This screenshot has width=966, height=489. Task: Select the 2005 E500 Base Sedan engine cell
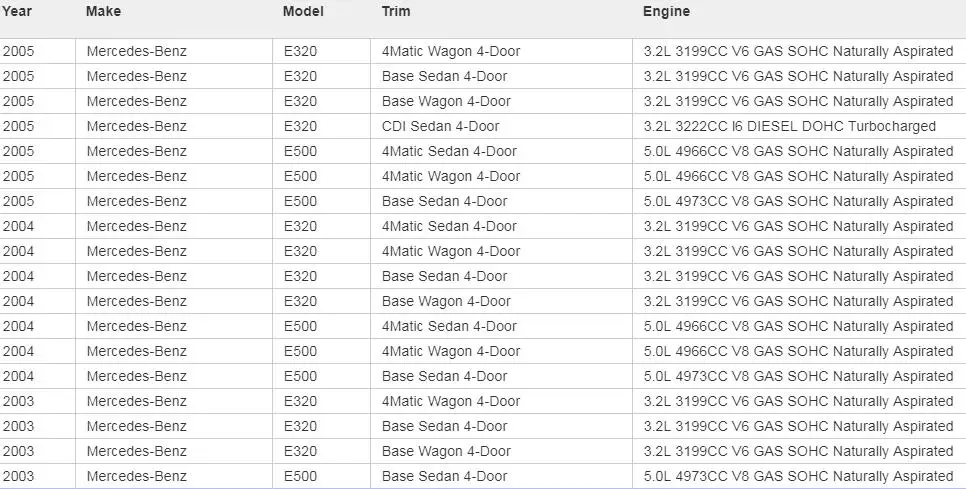tap(798, 201)
